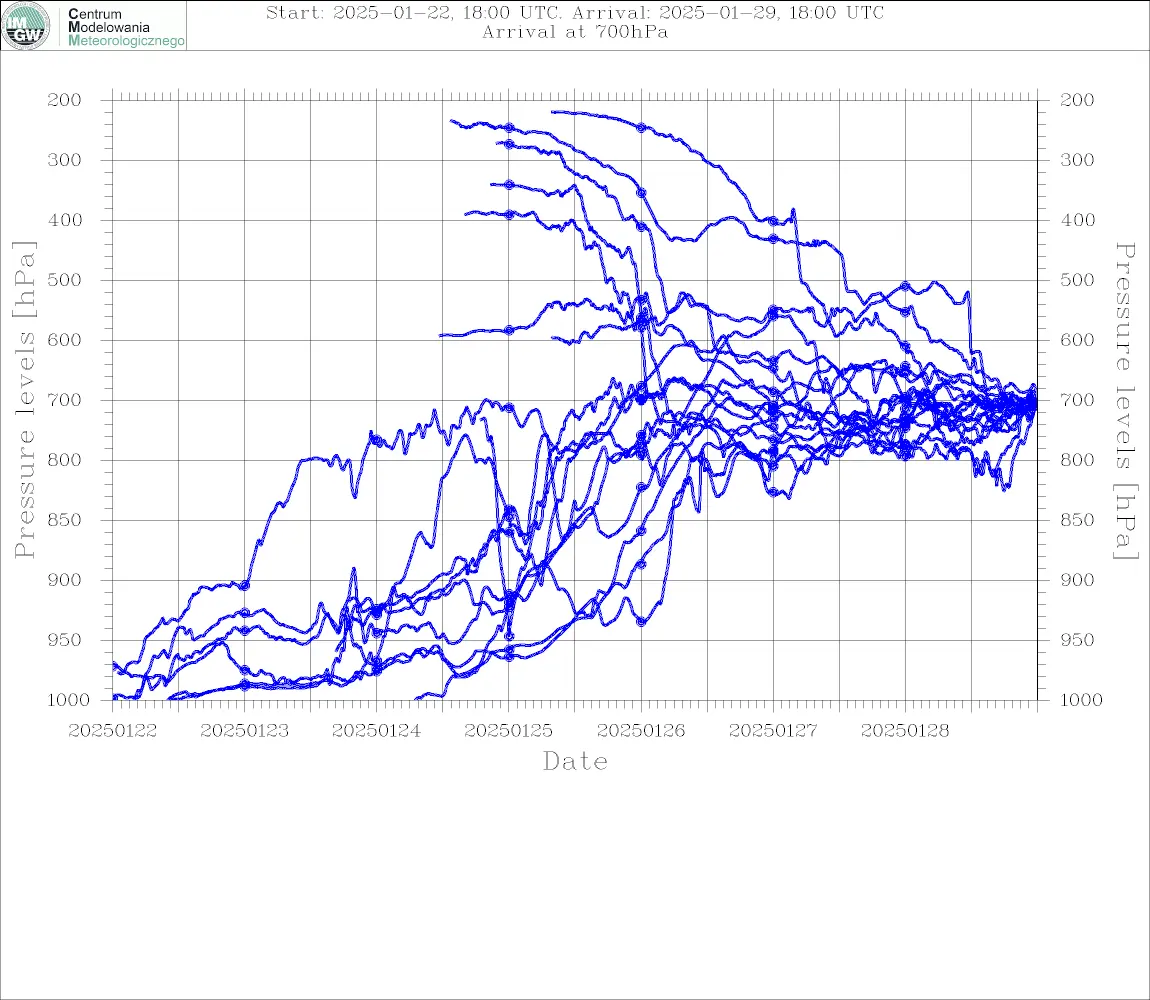Click the left axis value 200

[x=65, y=100]
